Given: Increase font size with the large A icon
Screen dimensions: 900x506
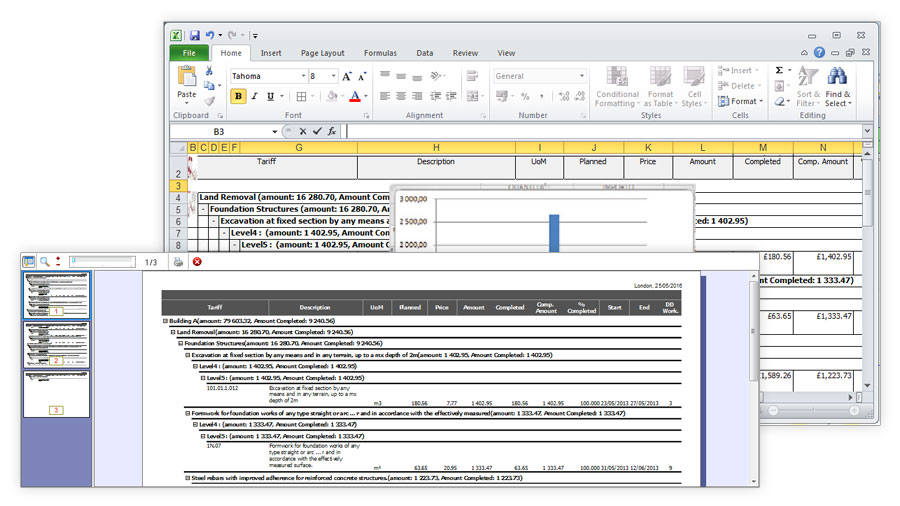Looking at the screenshot, I should [x=347, y=76].
